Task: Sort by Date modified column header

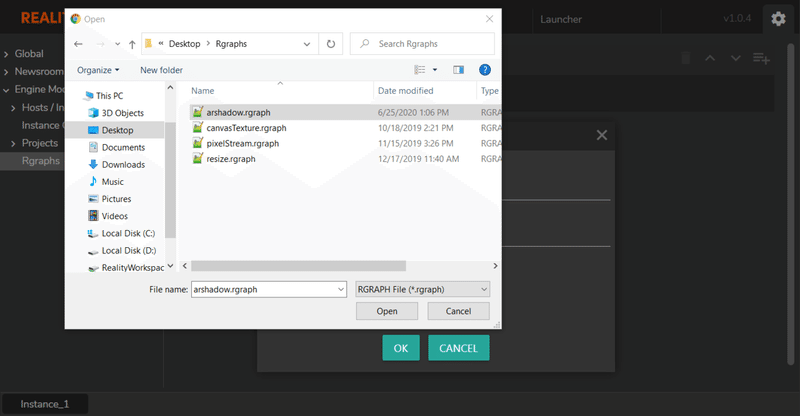Action: click(405, 91)
